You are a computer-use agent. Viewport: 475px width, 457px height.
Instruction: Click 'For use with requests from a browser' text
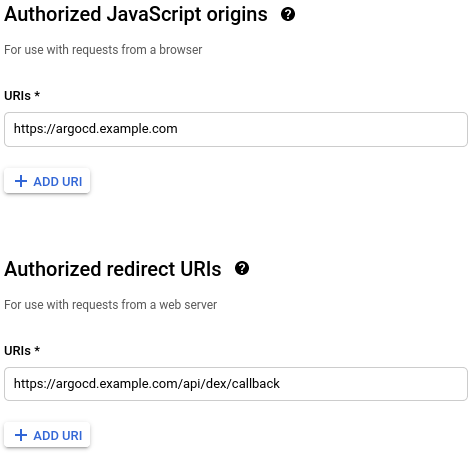(103, 50)
